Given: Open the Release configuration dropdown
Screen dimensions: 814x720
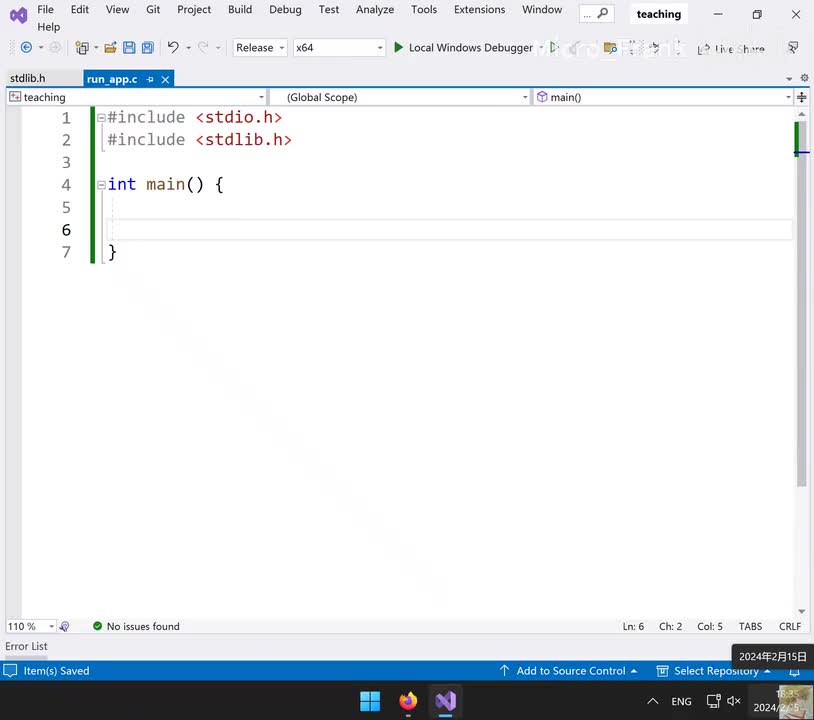Looking at the screenshot, I should click(260, 48).
